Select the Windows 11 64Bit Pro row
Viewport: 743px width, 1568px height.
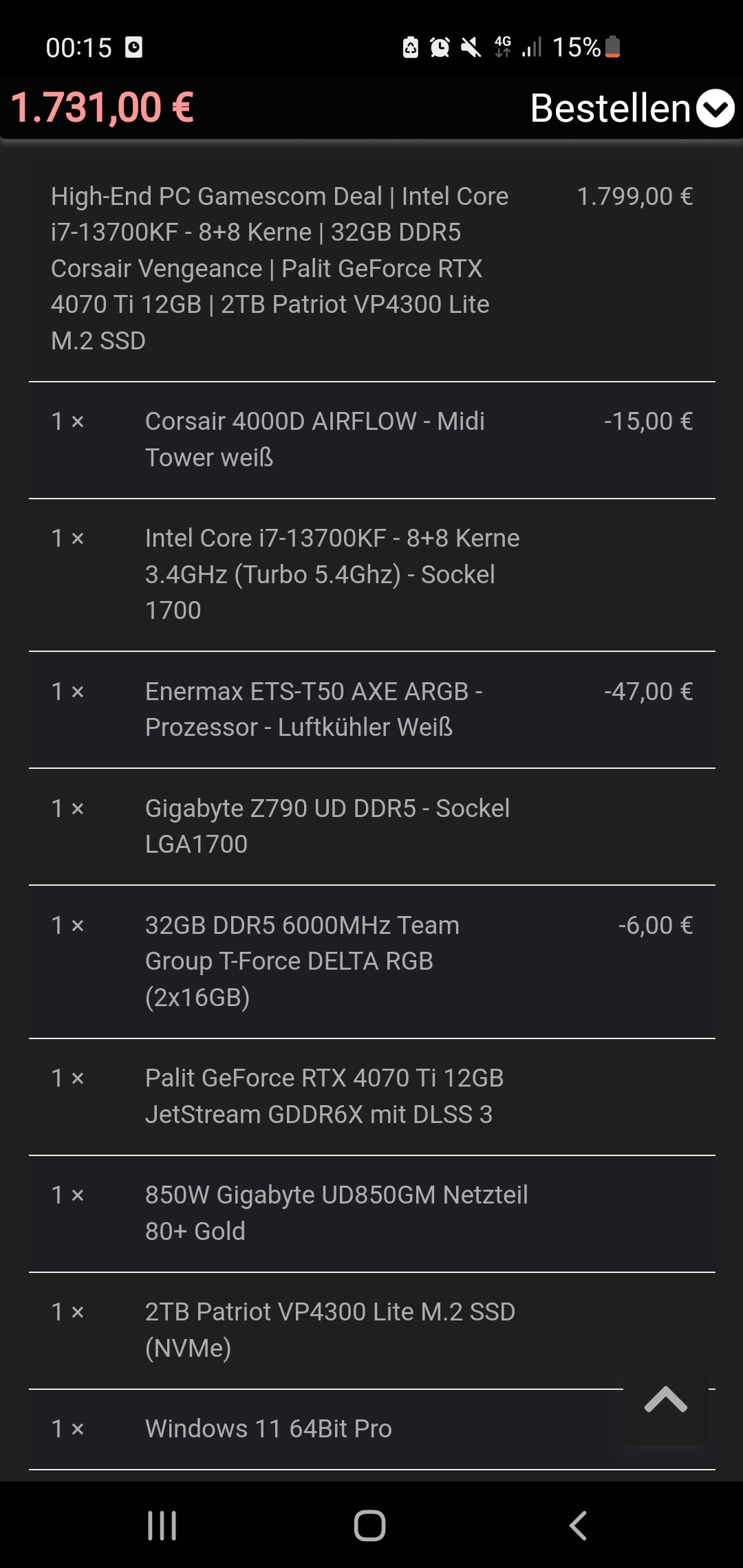pos(268,1428)
